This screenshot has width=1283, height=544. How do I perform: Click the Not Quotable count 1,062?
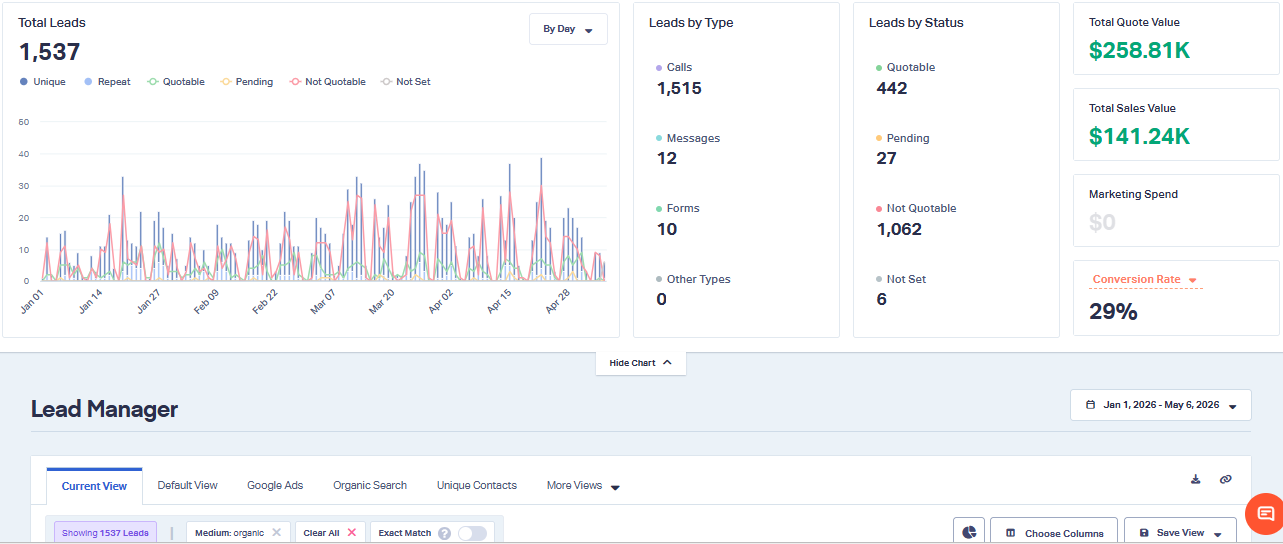899,229
